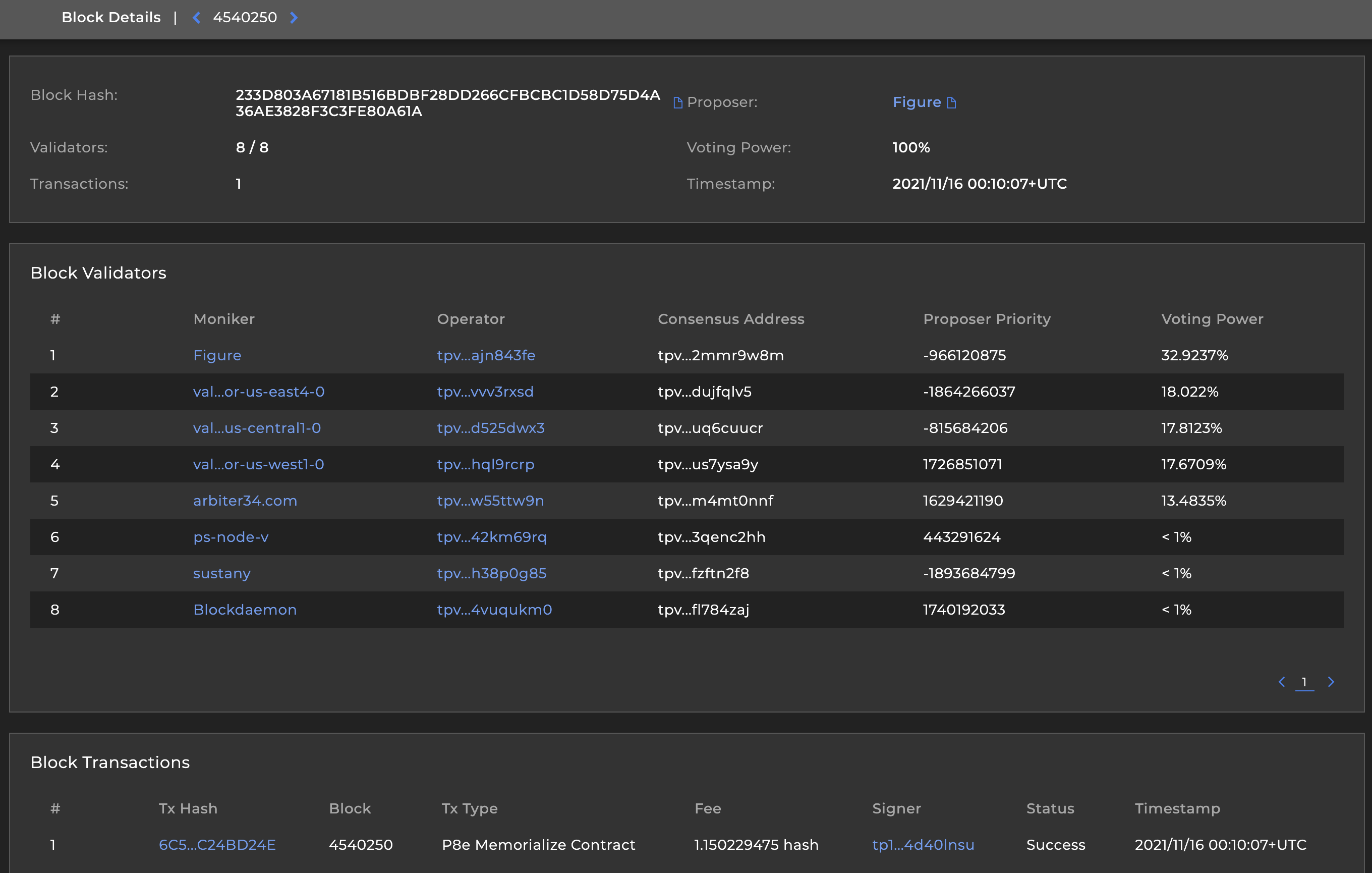Open Figure moniker in validators table
1372x873 pixels.
point(217,355)
